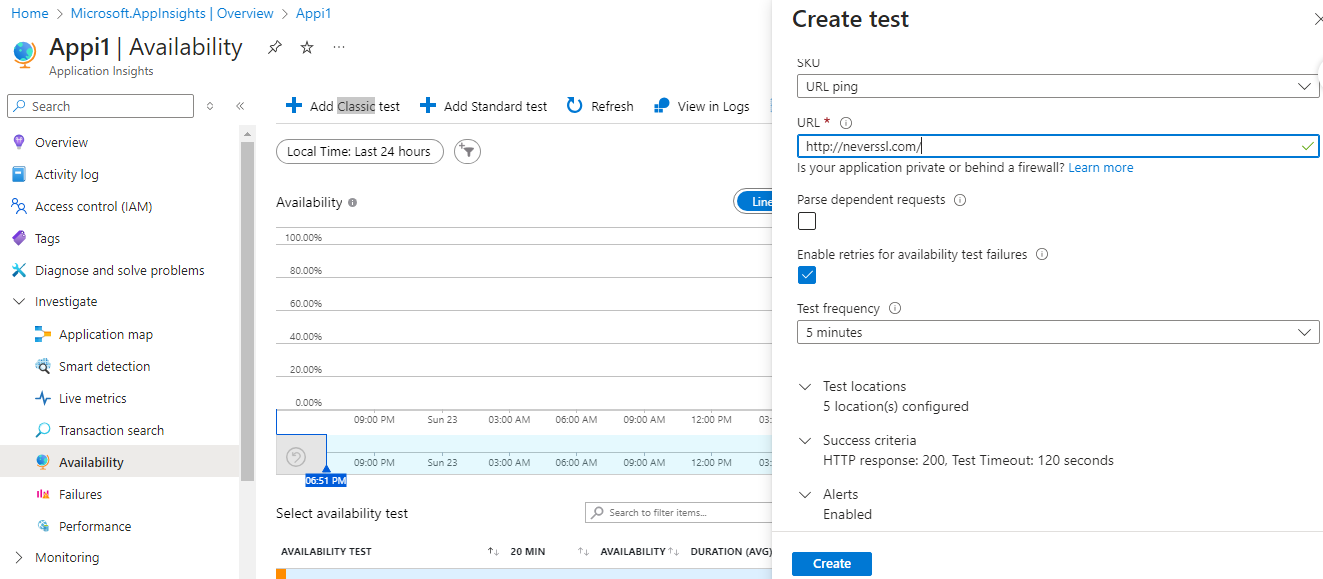Open the Test frequency dropdown

1057,332
